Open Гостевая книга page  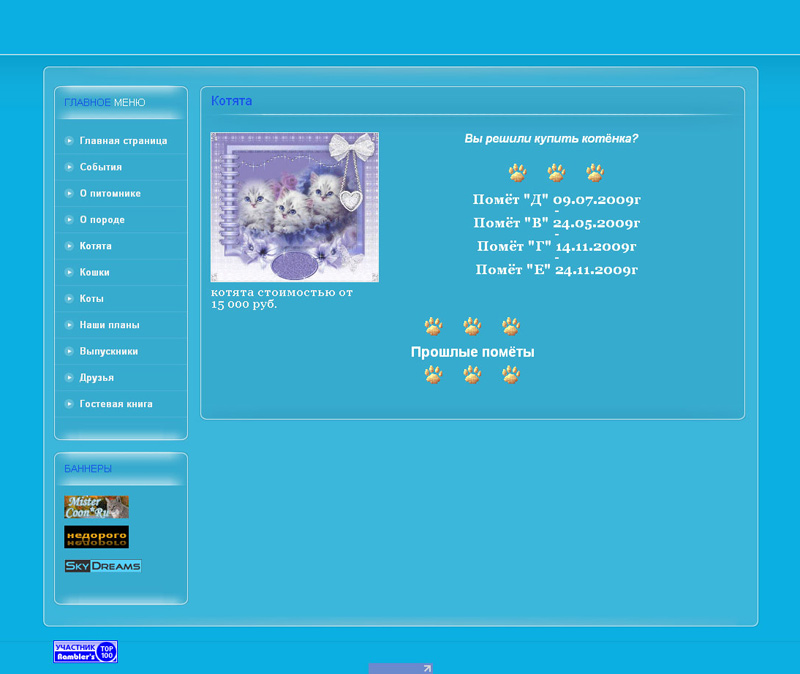point(116,404)
